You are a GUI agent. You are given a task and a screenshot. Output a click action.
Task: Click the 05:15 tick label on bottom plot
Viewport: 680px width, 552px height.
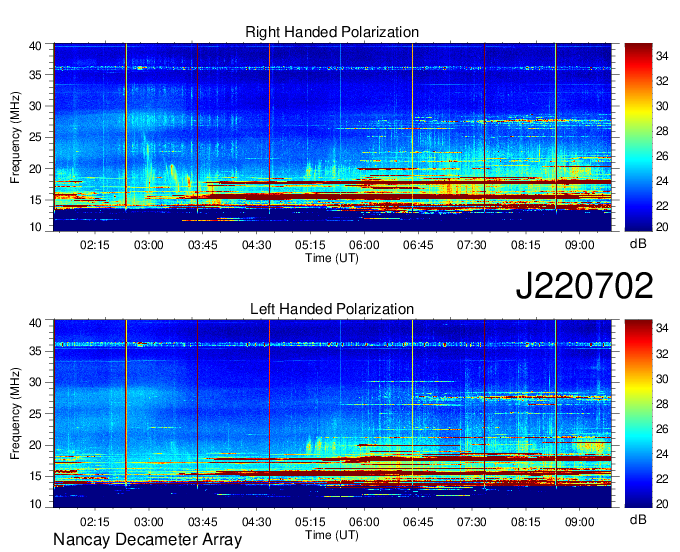pyautogui.click(x=310, y=522)
